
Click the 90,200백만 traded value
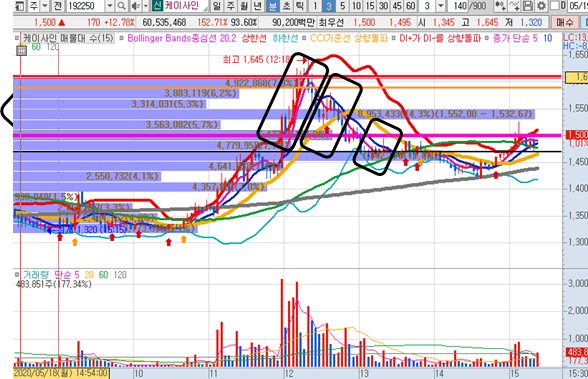[x=293, y=22]
